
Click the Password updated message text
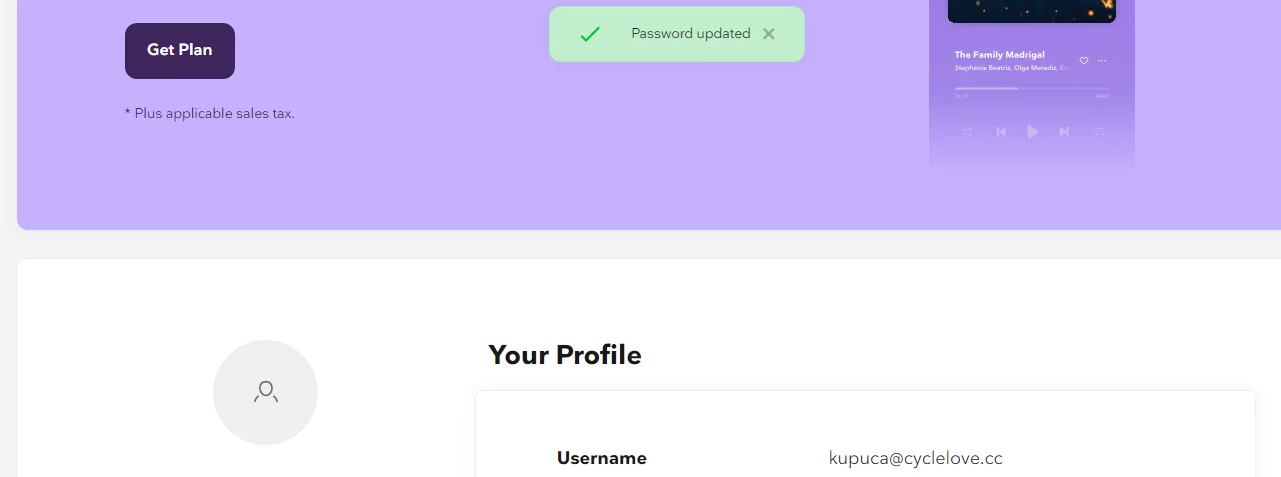(x=691, y=34)
